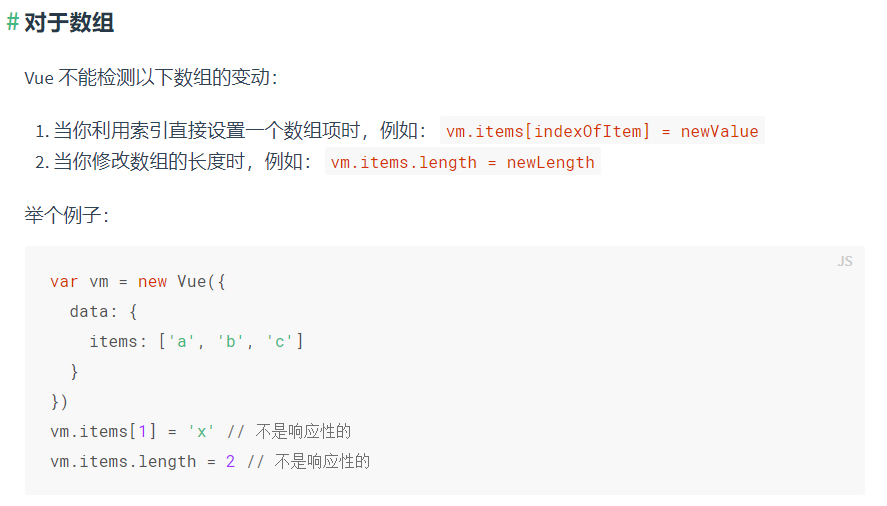Click the green # anchor before 对于数组
Screen dimensions: 887x506
(12, 23)
